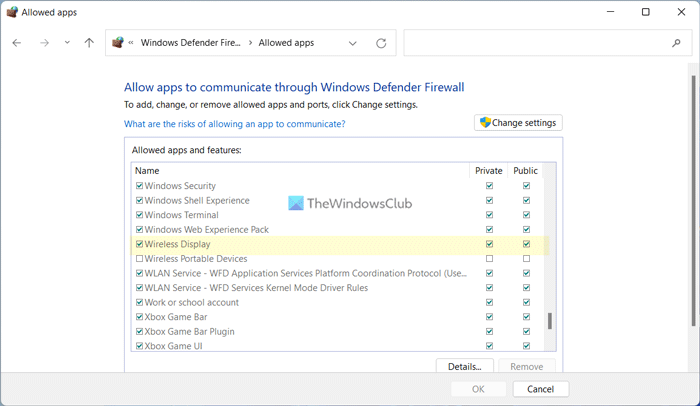Click the firewall icon in address bar
Viewport: 700px width, 406px height.
pyautogui.click(x=118, y=43)
